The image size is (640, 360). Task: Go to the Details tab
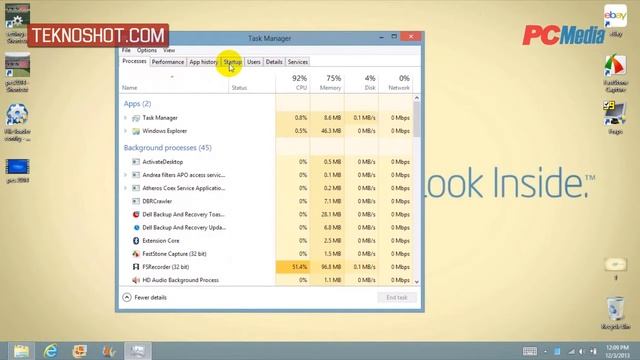pos(274,62)
